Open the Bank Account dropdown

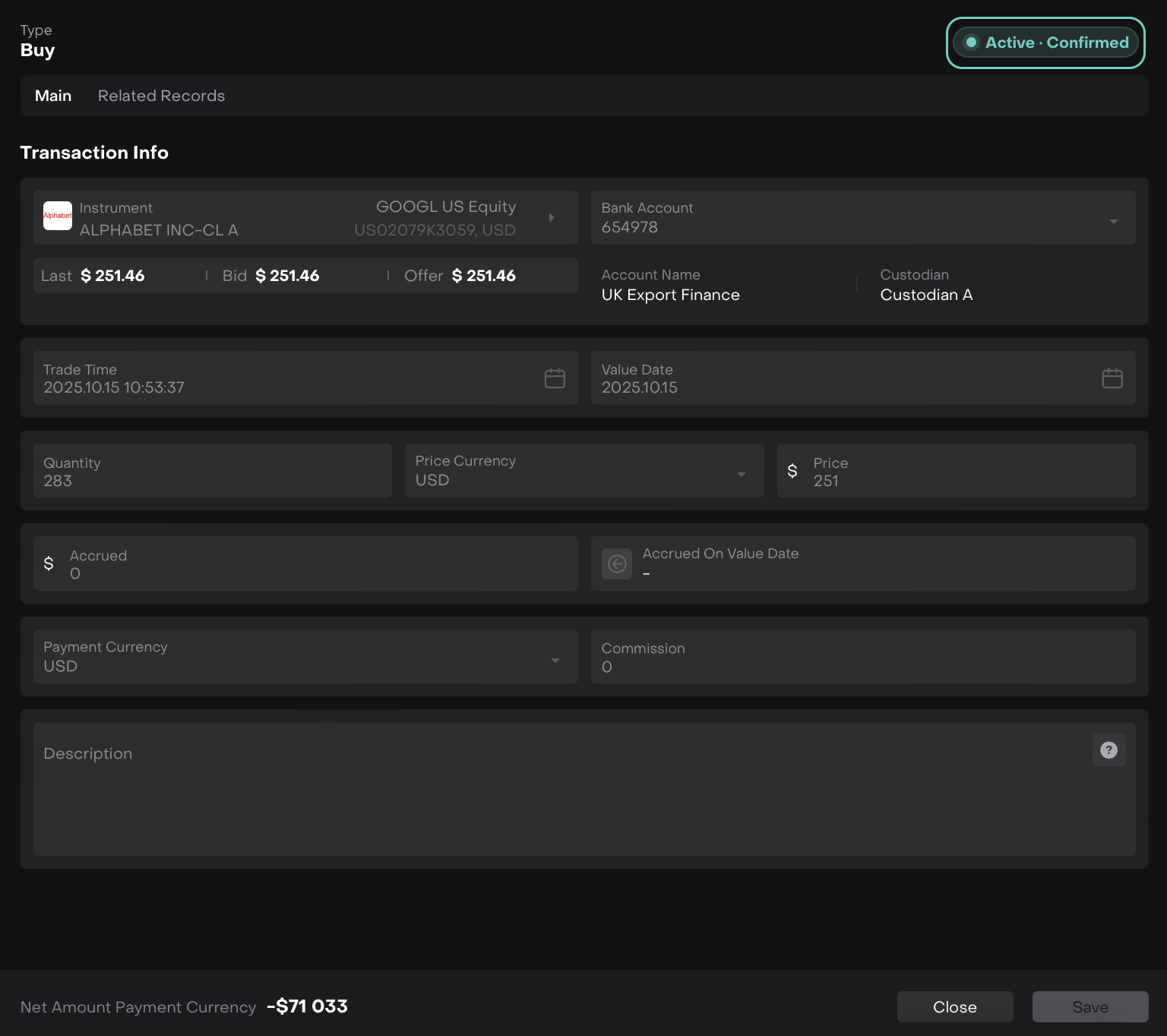pyautogui.click(x=1113, y=221)
